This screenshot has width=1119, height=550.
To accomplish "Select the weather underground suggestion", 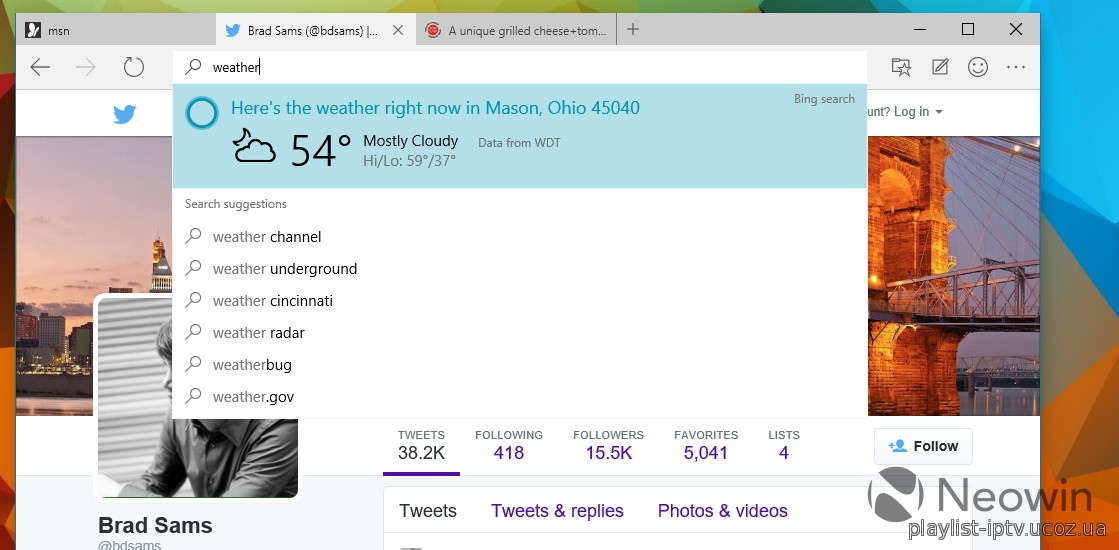I will 520,269.
